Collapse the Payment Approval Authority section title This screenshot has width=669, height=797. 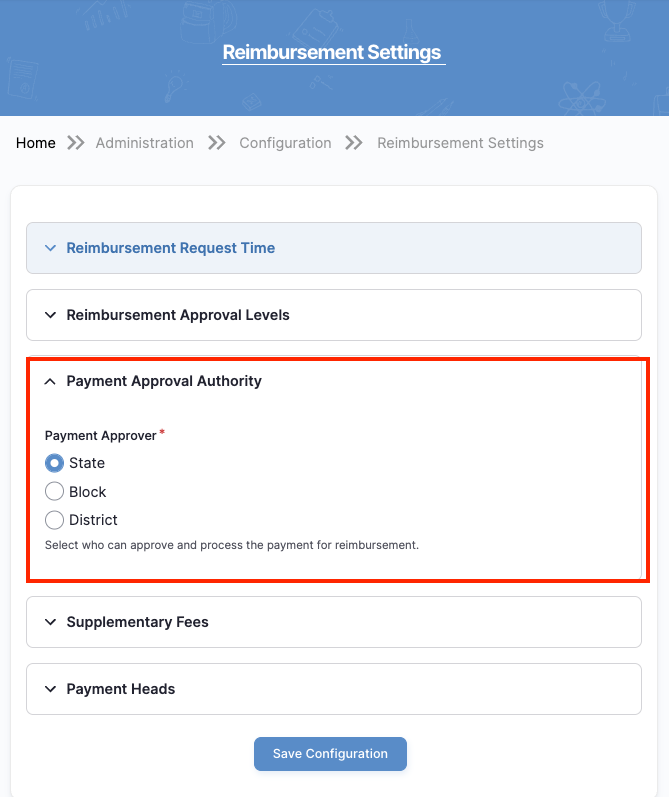[164, 381]
